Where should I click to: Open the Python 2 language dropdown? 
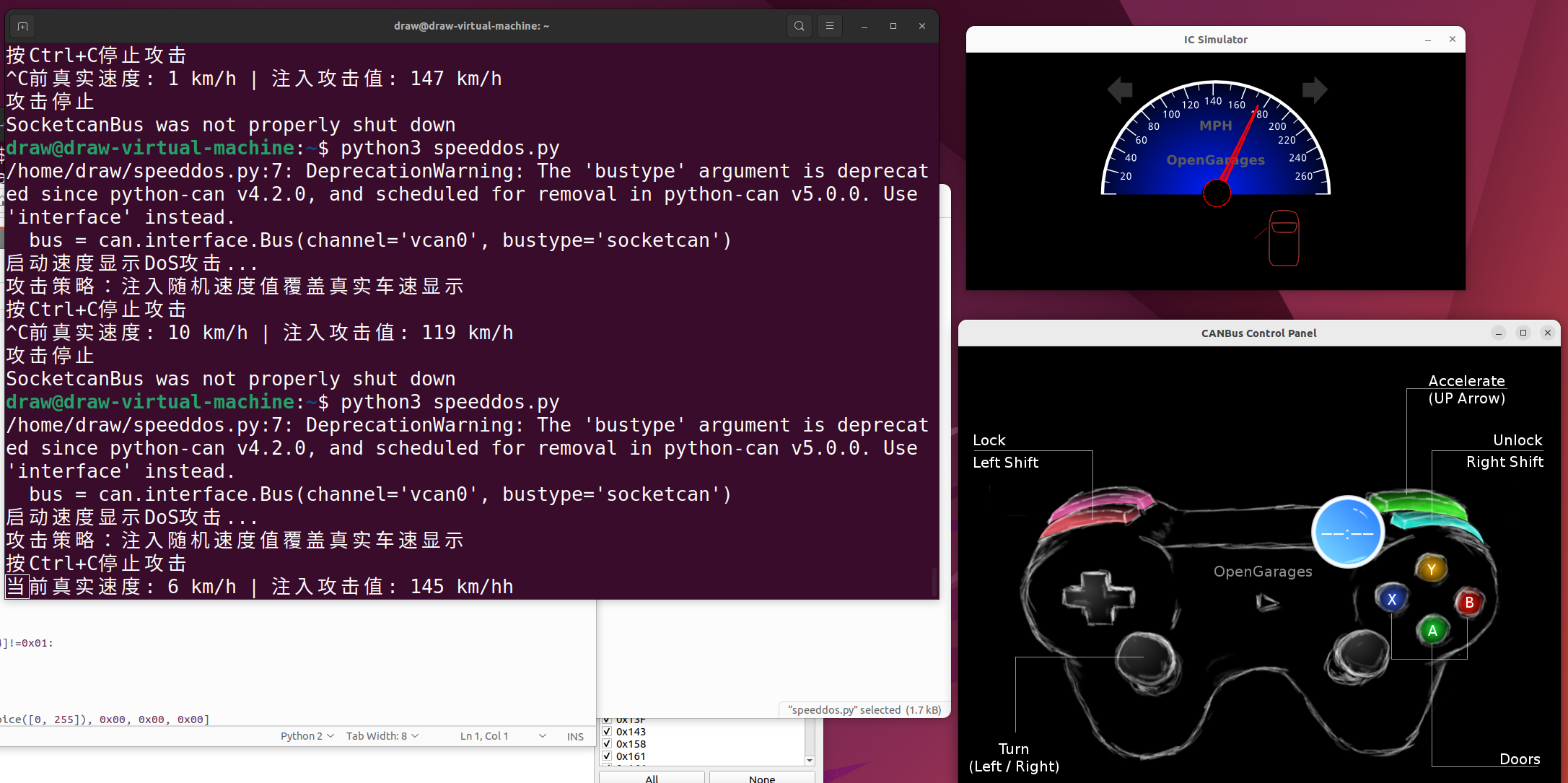click(307, 736)
